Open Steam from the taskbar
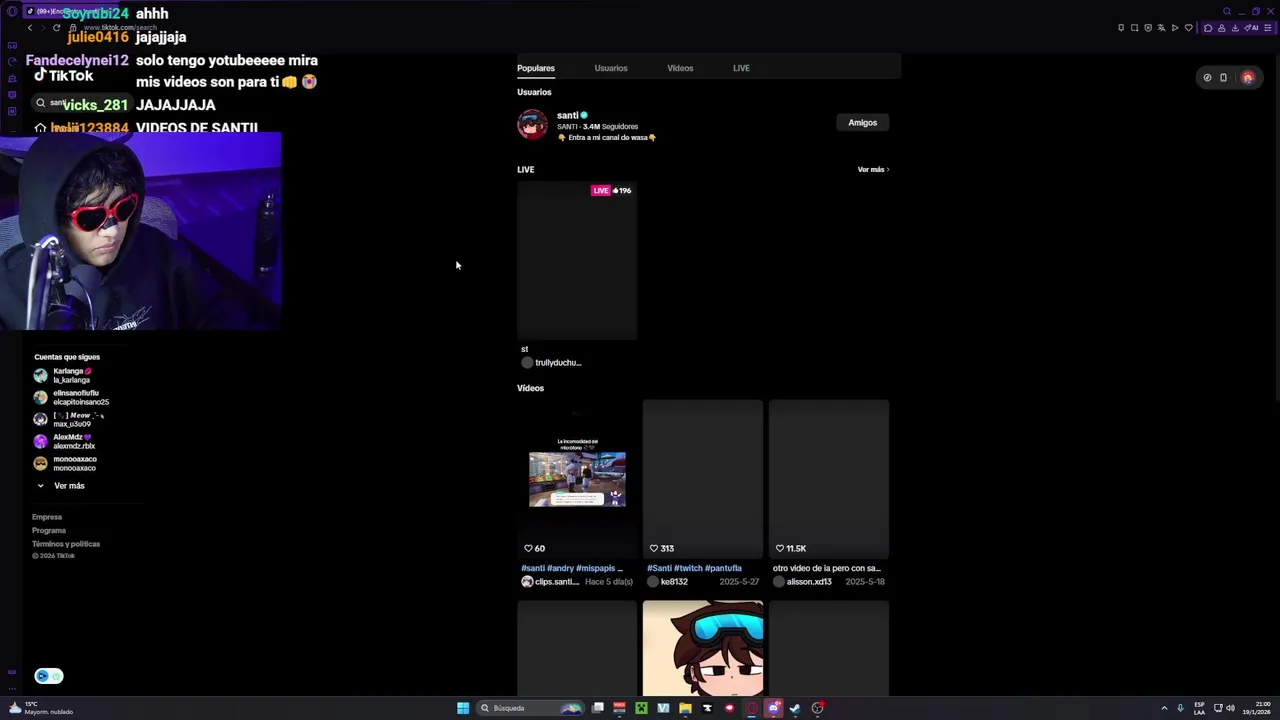The width and height of the screenshot is (1280, 720). (795, 708)
